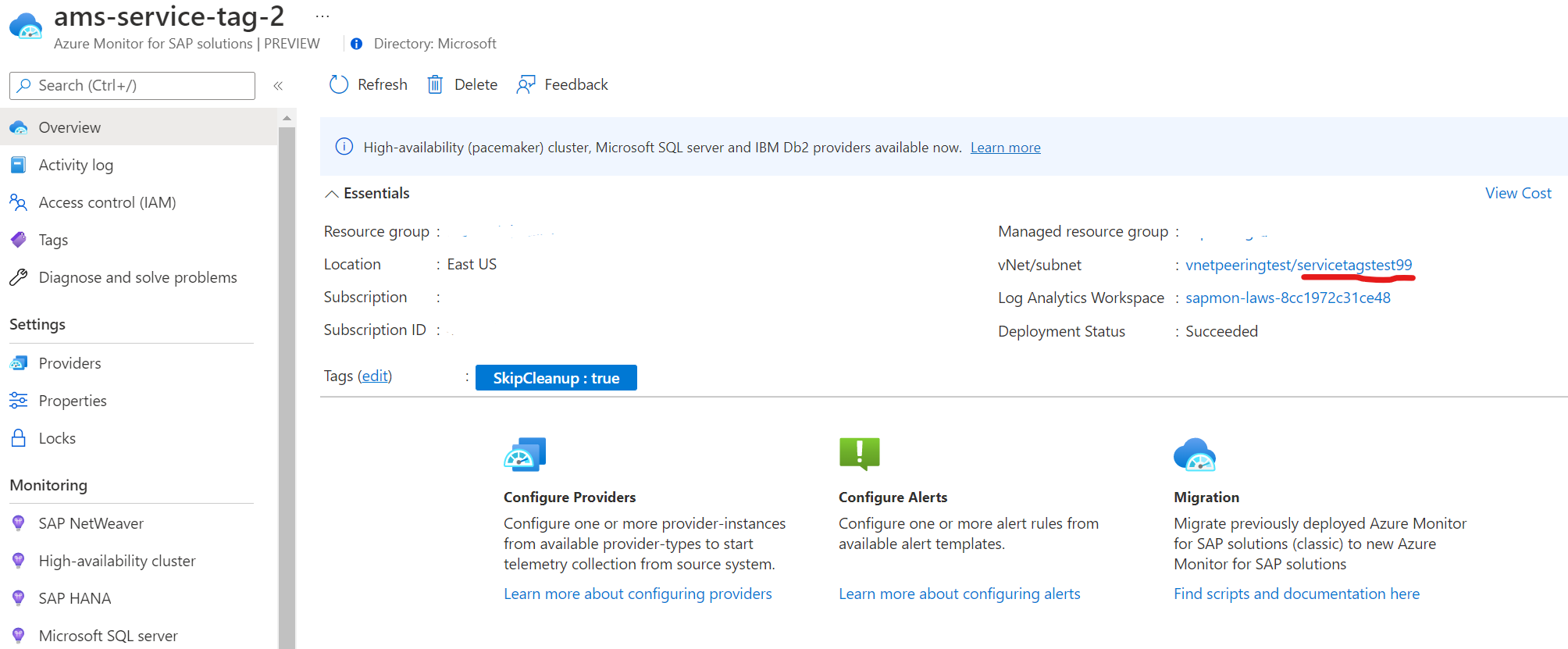Focus the Search (Ctrl+/) input field
Viewport: 1568px width, 649px height.
(132, 86)
